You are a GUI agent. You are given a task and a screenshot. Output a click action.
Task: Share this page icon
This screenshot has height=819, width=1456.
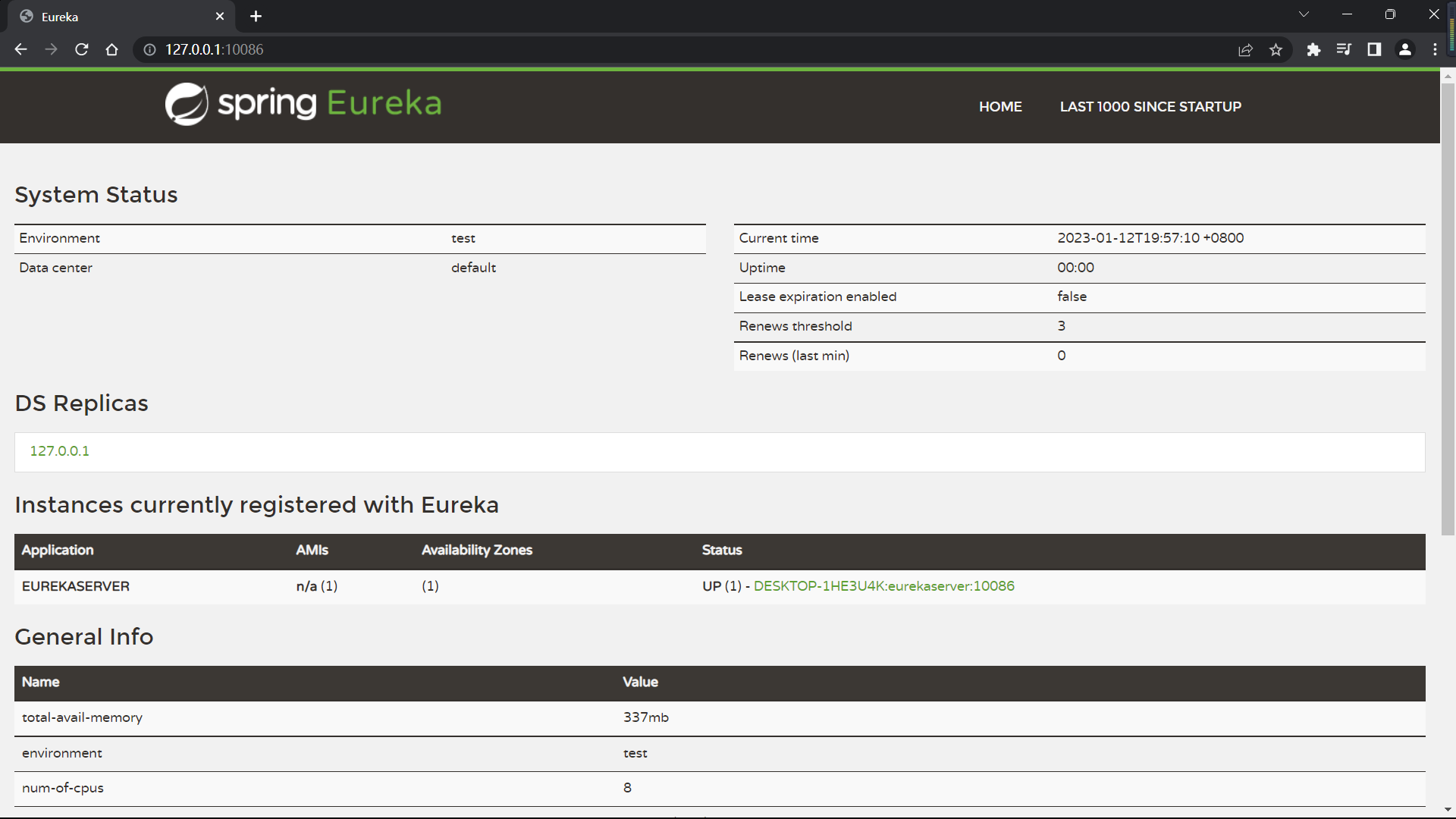pyautogui.click(x=1245, y=49)
